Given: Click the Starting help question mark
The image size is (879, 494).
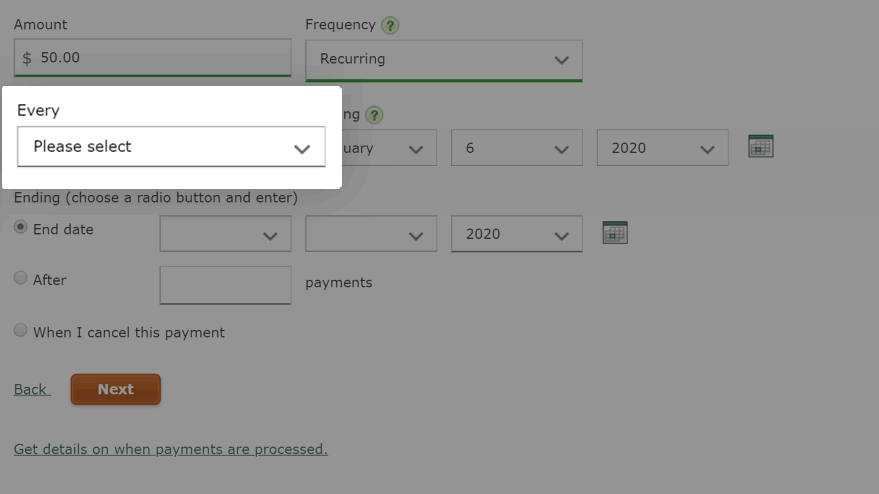Looking at the screenshot, I should [x=374, y=116].
